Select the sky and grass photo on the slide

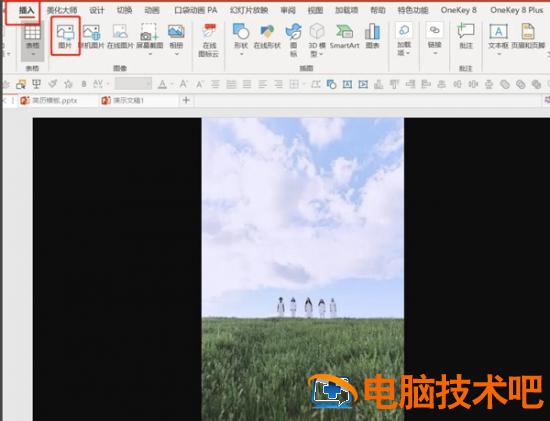click(x=303, y=269)
